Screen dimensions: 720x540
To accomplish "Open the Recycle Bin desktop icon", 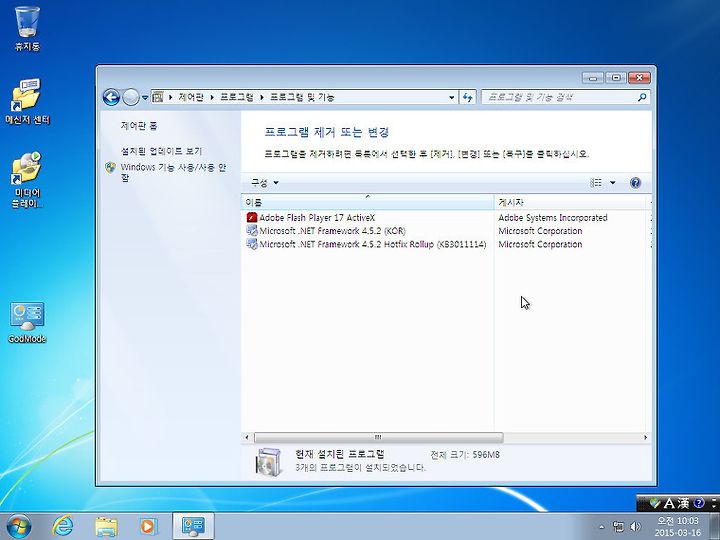I will pyautogui.click(x=27, y=28).
